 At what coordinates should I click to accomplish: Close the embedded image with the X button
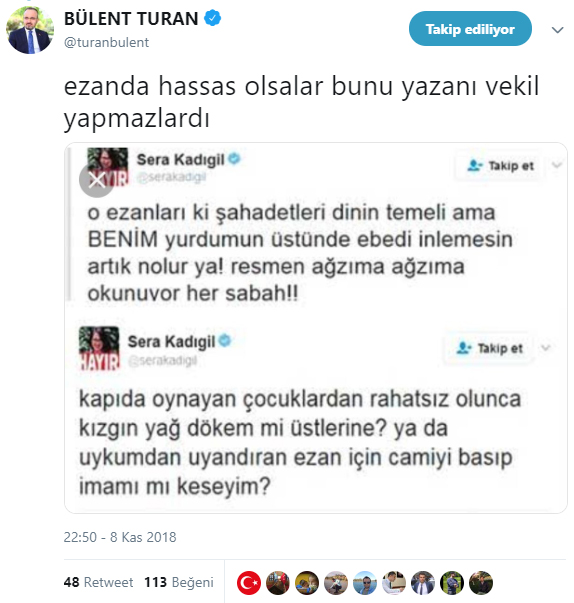pyautogui.click(x=96, y=180)
